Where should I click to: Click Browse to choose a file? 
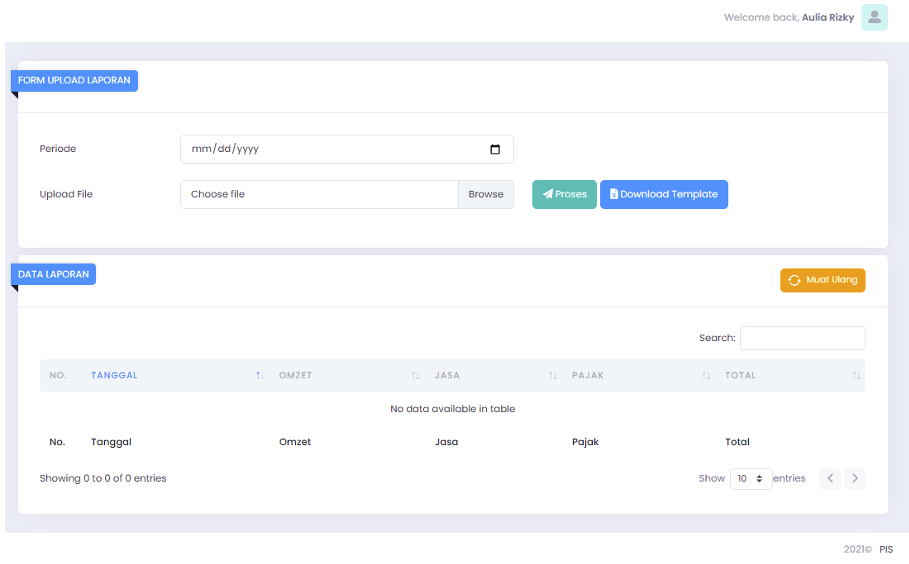(486, 194)
